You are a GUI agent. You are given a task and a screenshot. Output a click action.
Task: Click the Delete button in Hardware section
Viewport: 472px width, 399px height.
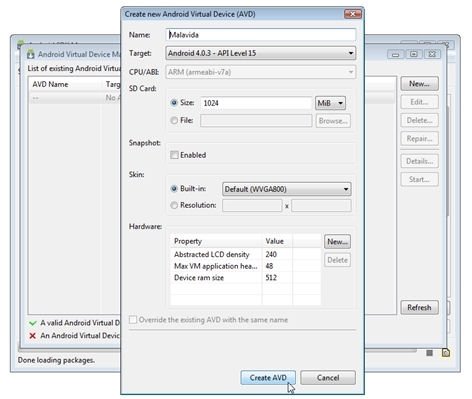tap(337, 260)
